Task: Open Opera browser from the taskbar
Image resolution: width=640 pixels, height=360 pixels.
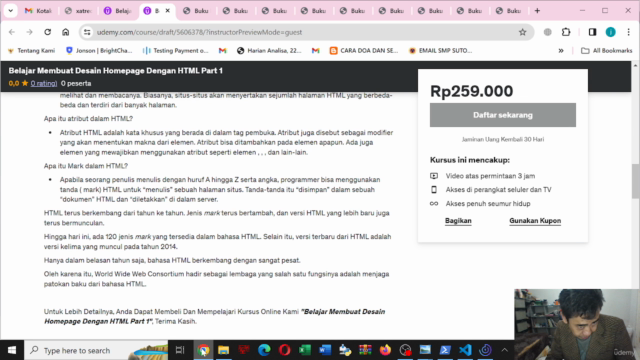Action: [284, 350]
